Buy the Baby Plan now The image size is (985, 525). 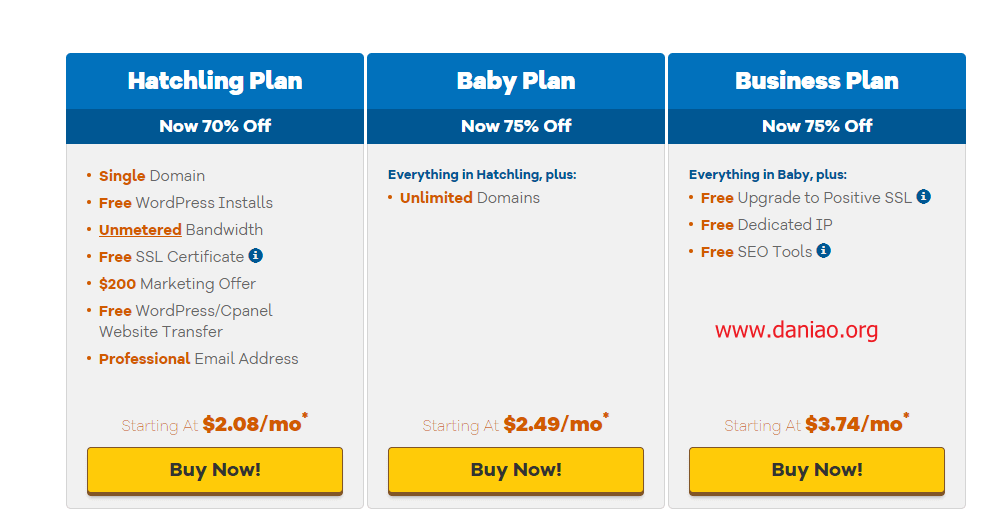click(516, 470)
